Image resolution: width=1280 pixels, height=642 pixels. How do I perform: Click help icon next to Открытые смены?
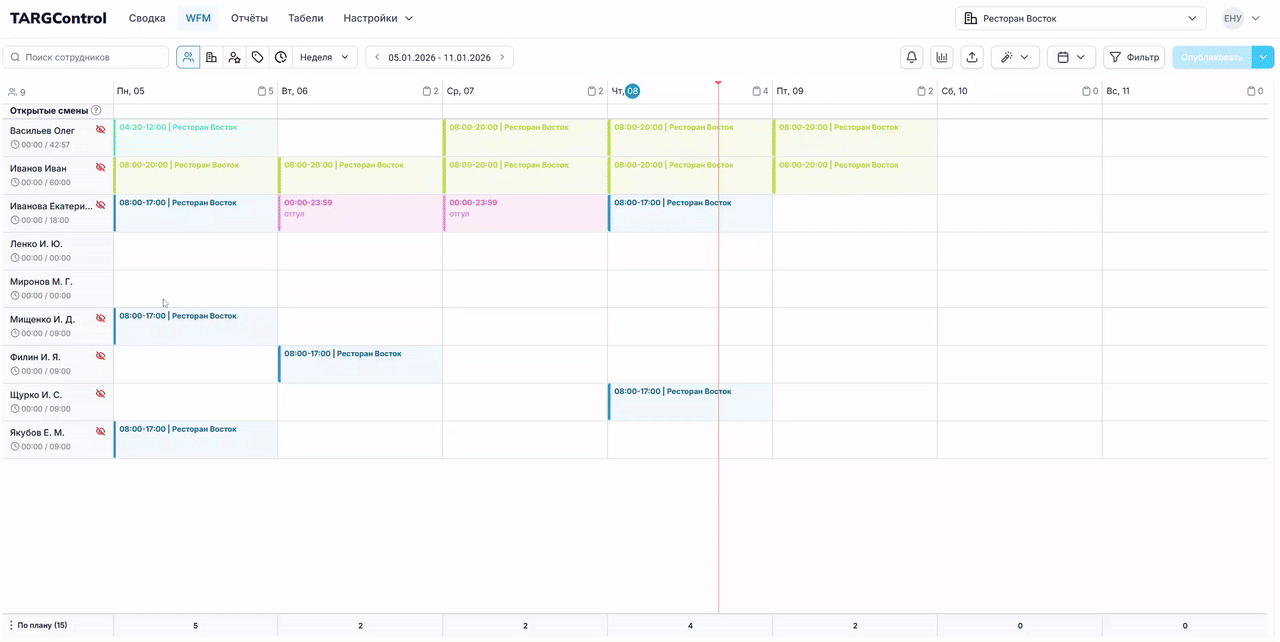click(x=96, y=111)
